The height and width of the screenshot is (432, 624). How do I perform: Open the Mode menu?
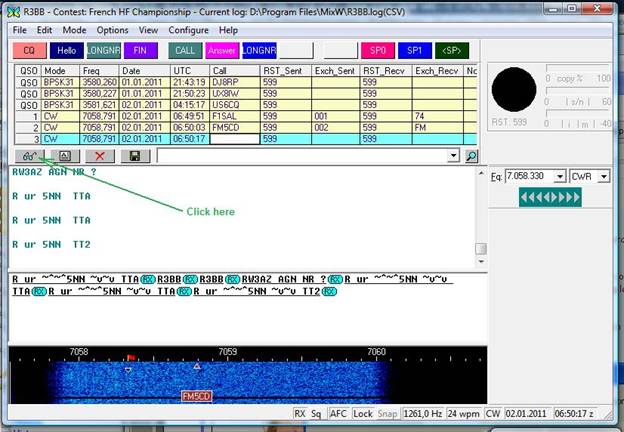point(74,30)
